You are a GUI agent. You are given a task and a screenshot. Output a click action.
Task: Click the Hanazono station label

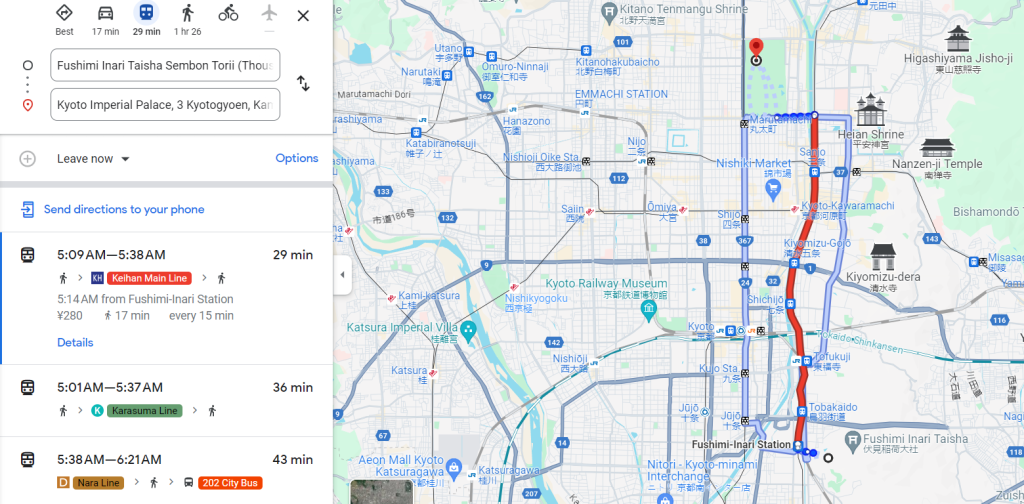point(526,125)
